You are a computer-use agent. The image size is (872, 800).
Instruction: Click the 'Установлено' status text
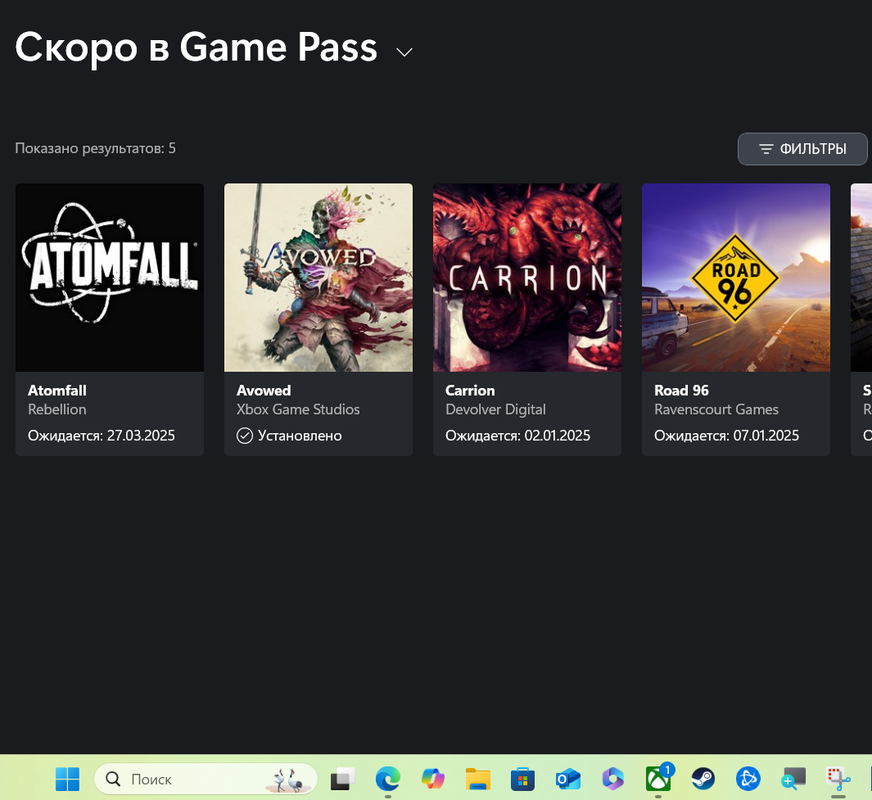click(x=300, y=436)
